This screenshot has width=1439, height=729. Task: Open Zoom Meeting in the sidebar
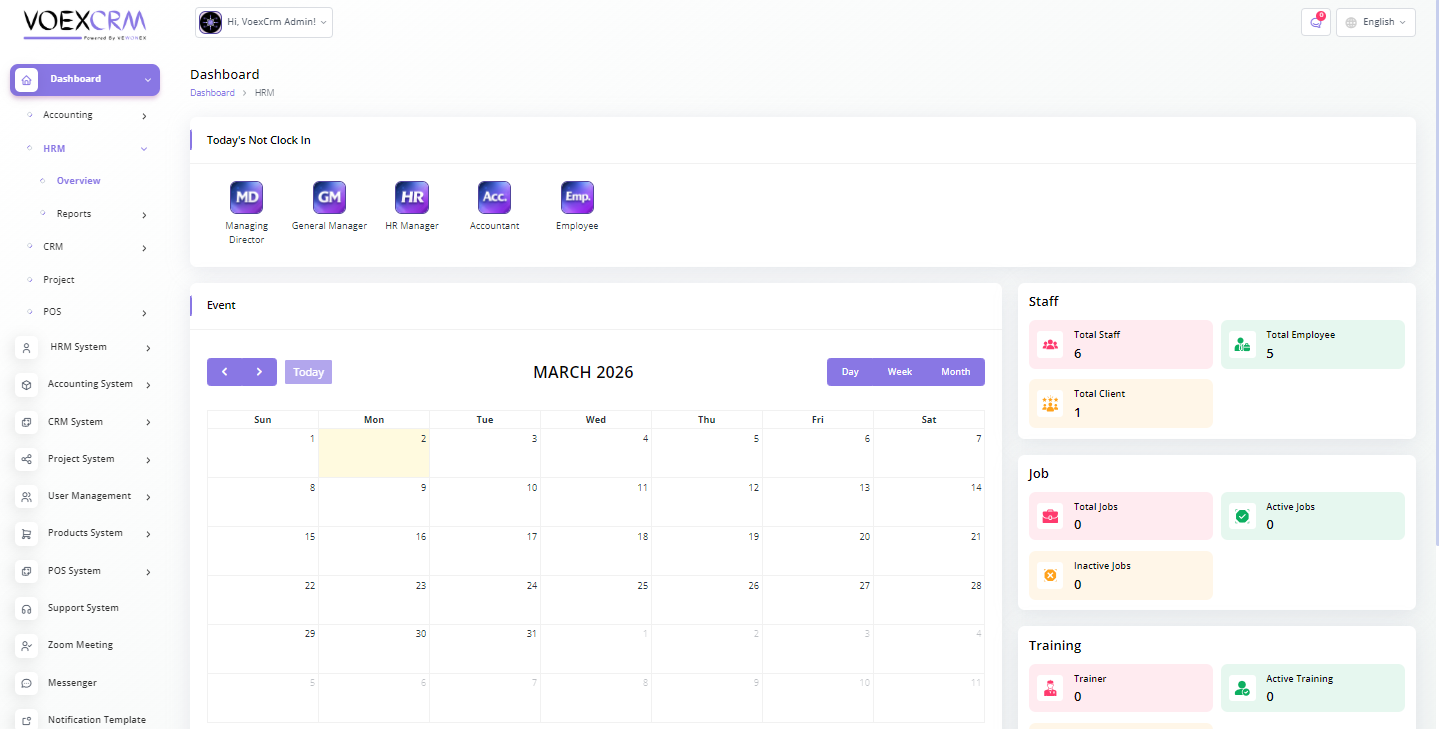click(x=80, y=645)
